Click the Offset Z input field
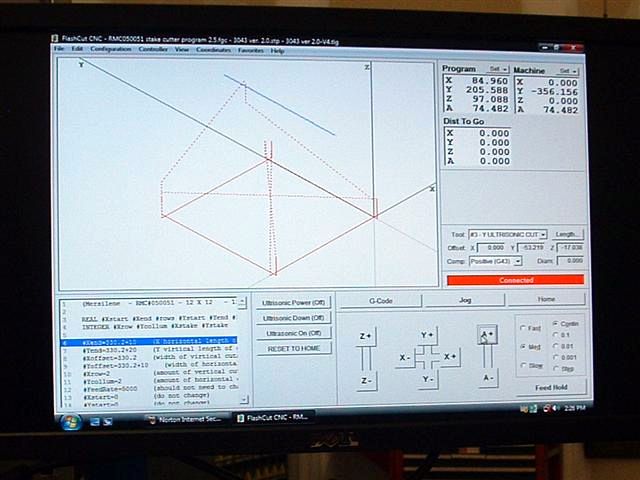Screen dimensions: 640x480 (570, 247)
